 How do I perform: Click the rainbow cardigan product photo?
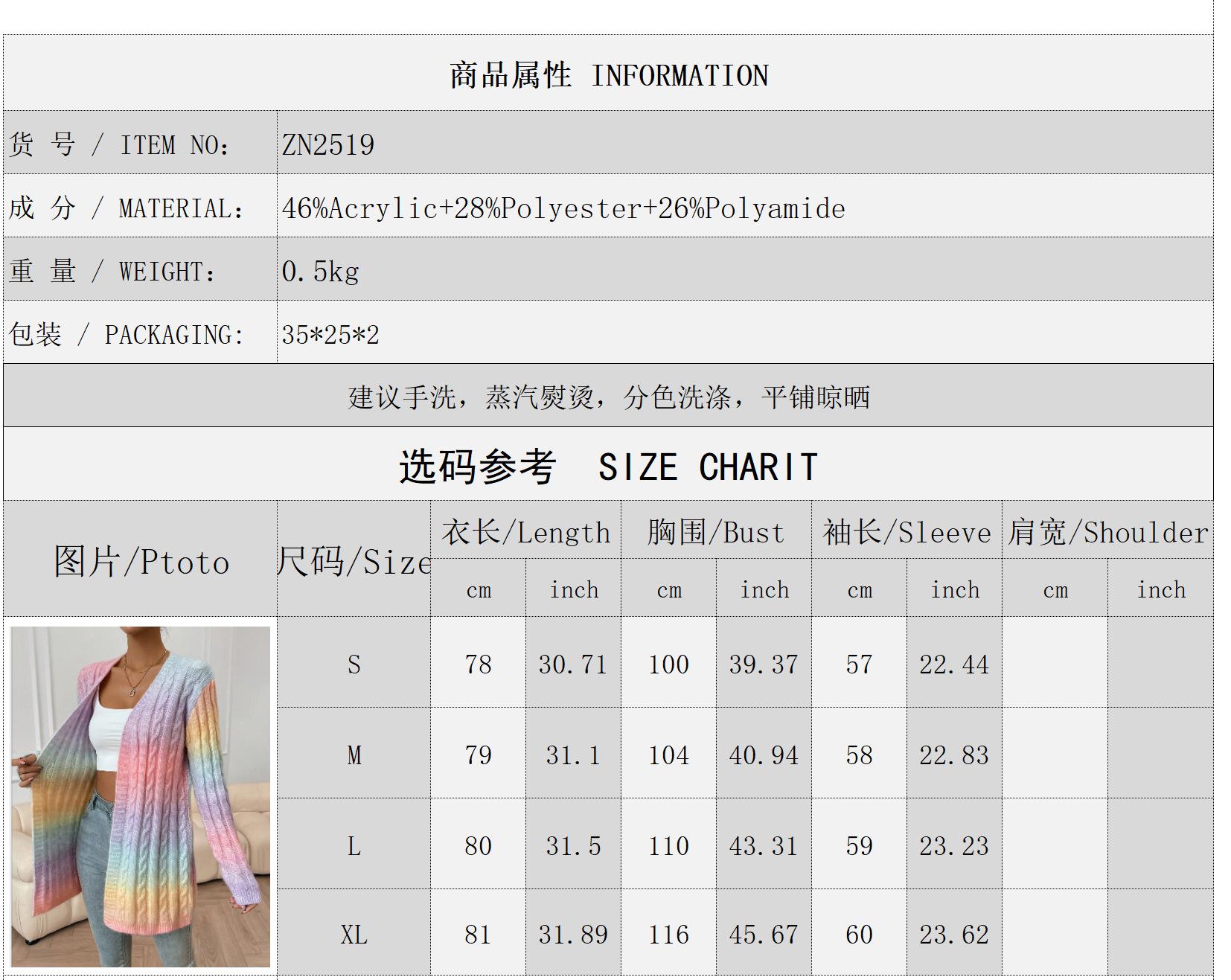click(141, 796)
